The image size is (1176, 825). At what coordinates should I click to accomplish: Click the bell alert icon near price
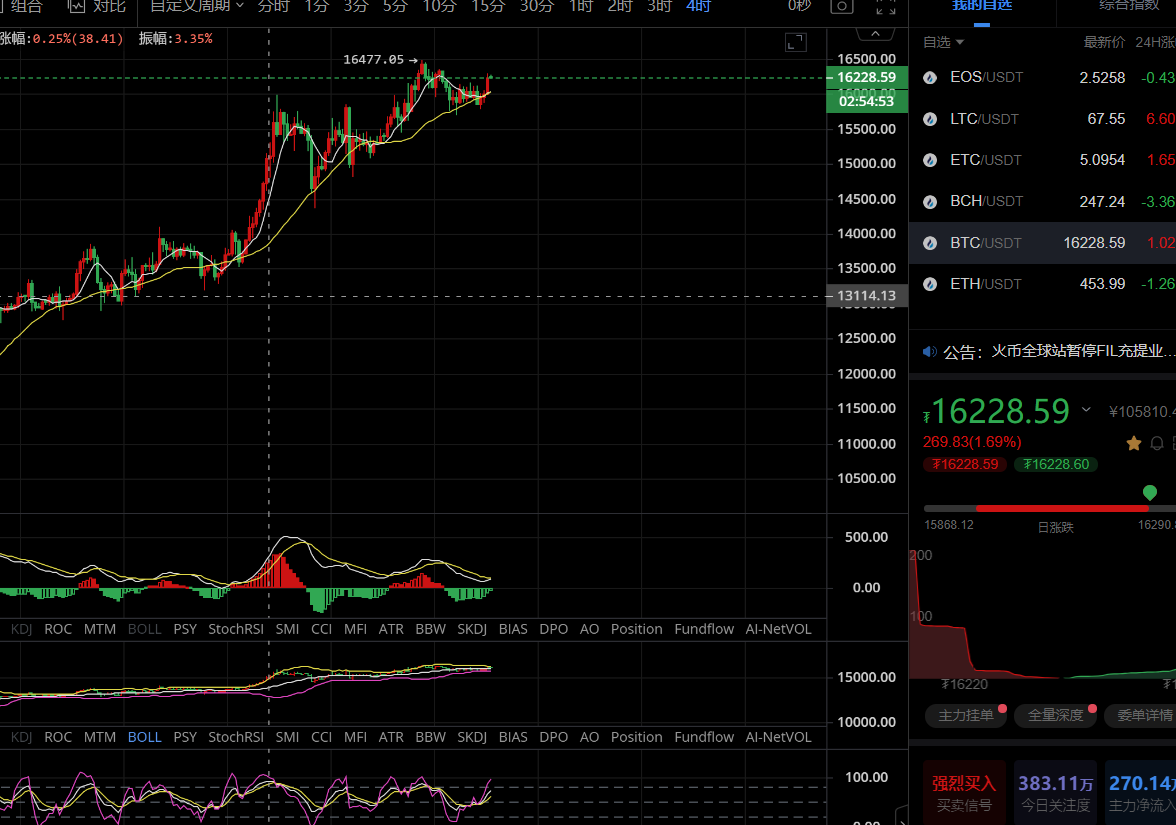tap(1157, 442)
